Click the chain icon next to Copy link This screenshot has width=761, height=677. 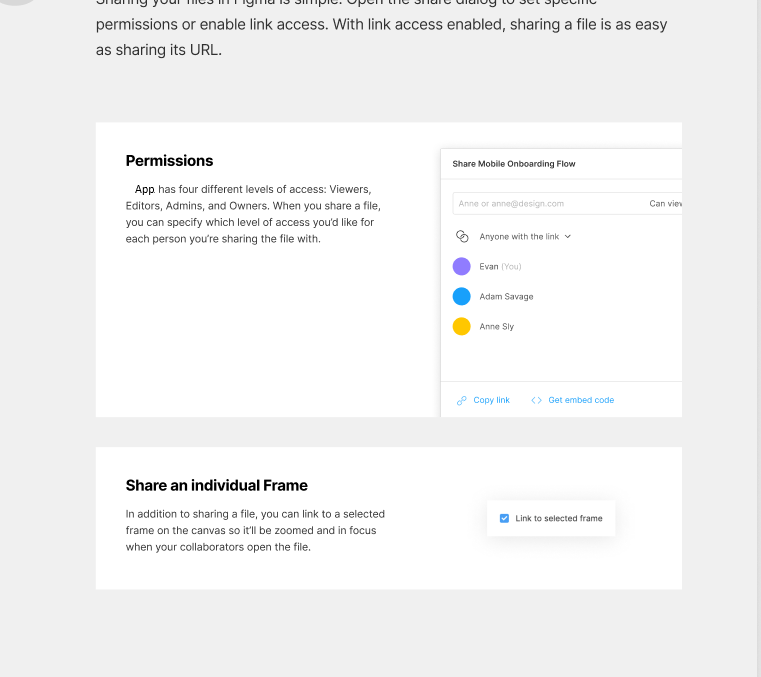[x=462, y=400]
